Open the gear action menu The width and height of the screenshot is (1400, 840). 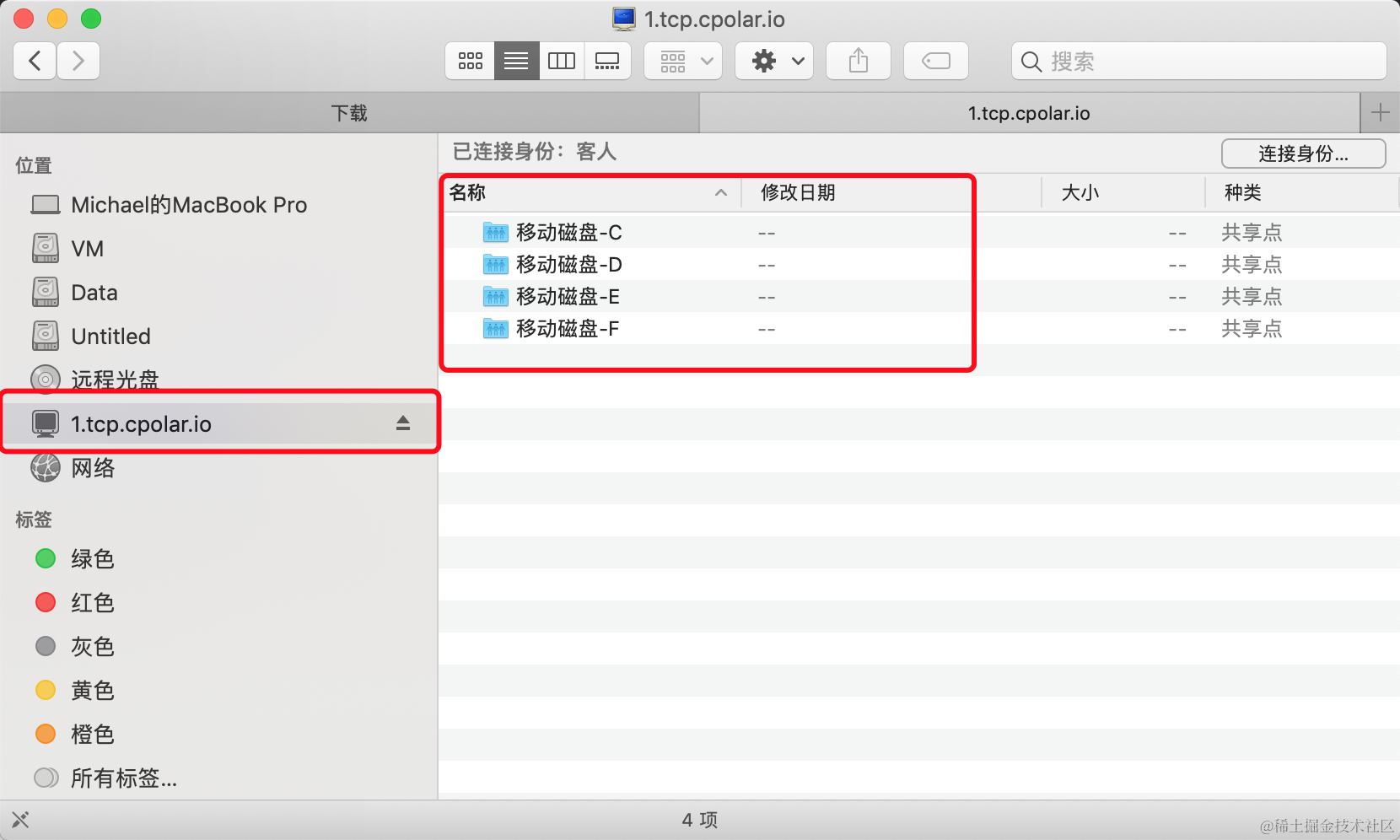pyautogui.click(x=774, y=61)
